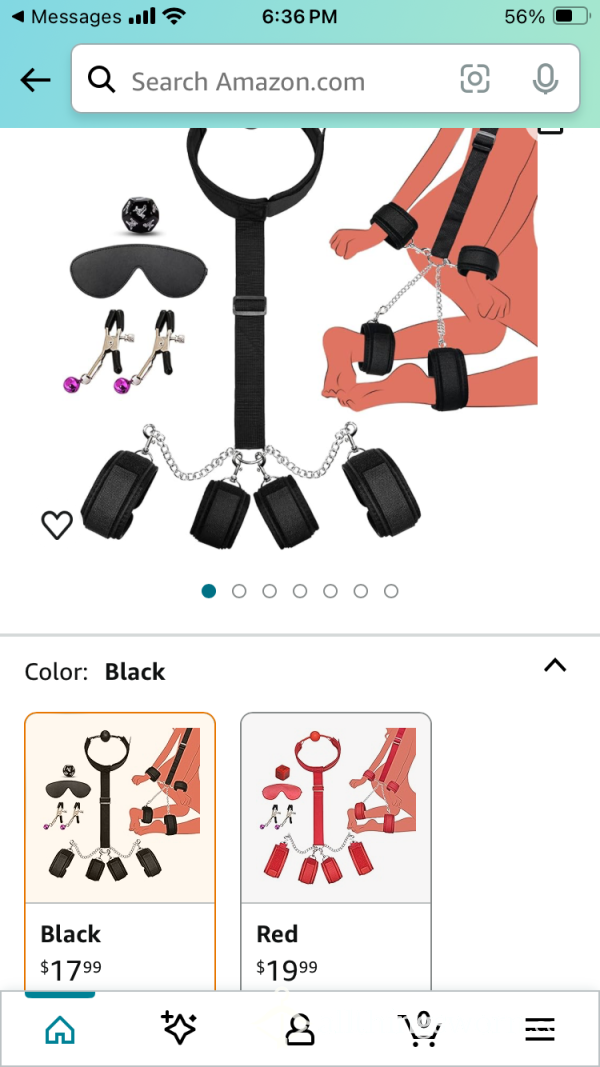Tap the magnifying glass search icon
The width and height of the screenshot is (600, 1067).
click(102, 80)
